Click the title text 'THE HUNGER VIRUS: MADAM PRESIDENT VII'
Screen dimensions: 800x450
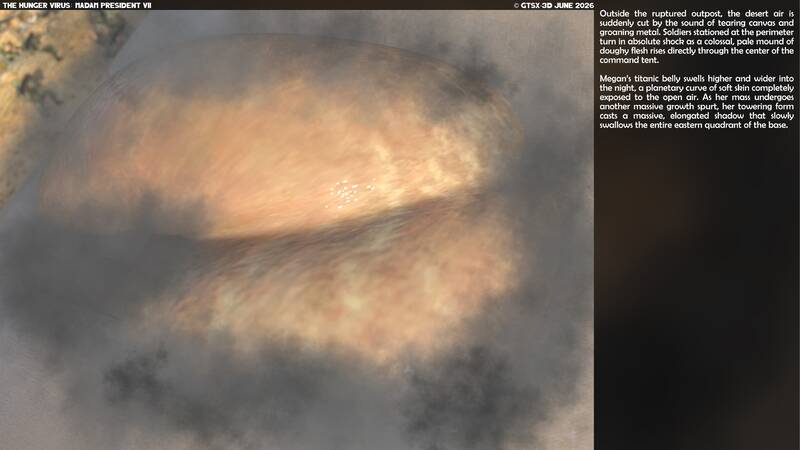tap(77, 6)
